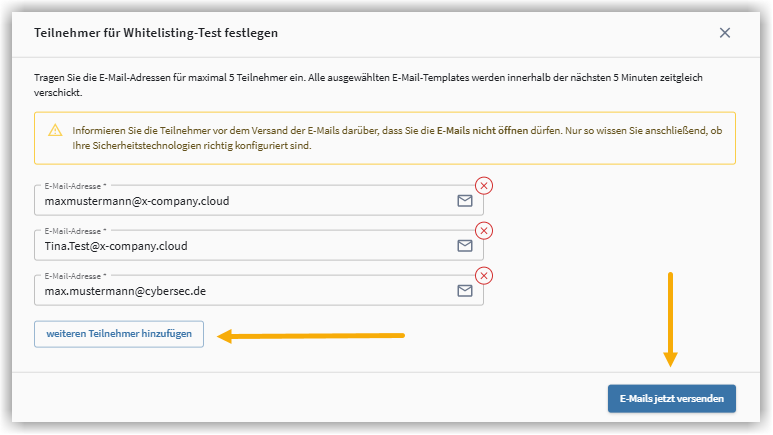The width and height of the screenshot is (773, 435).
Task: Focus the field containing maxmustermann@x-company.cloud
Action: (258, 200)
